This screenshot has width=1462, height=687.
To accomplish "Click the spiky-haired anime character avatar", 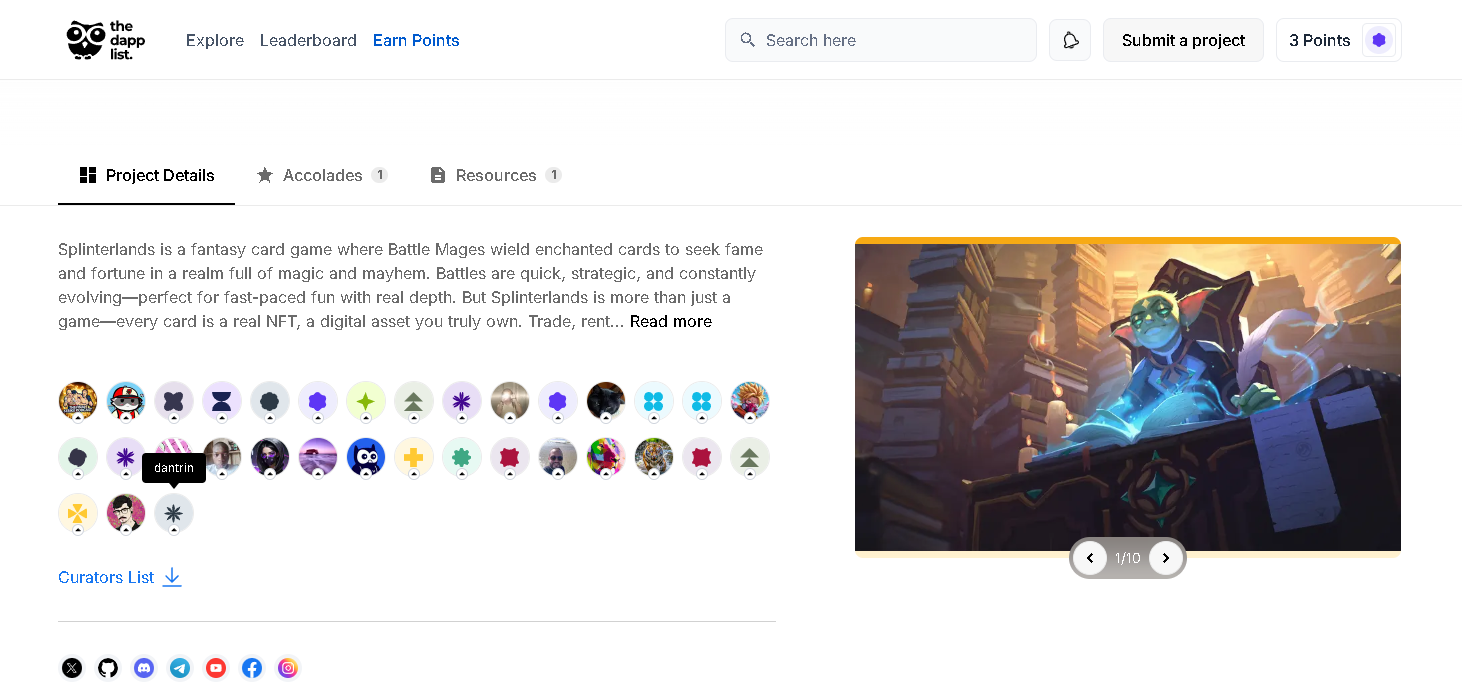I will [x=750, y=401].
